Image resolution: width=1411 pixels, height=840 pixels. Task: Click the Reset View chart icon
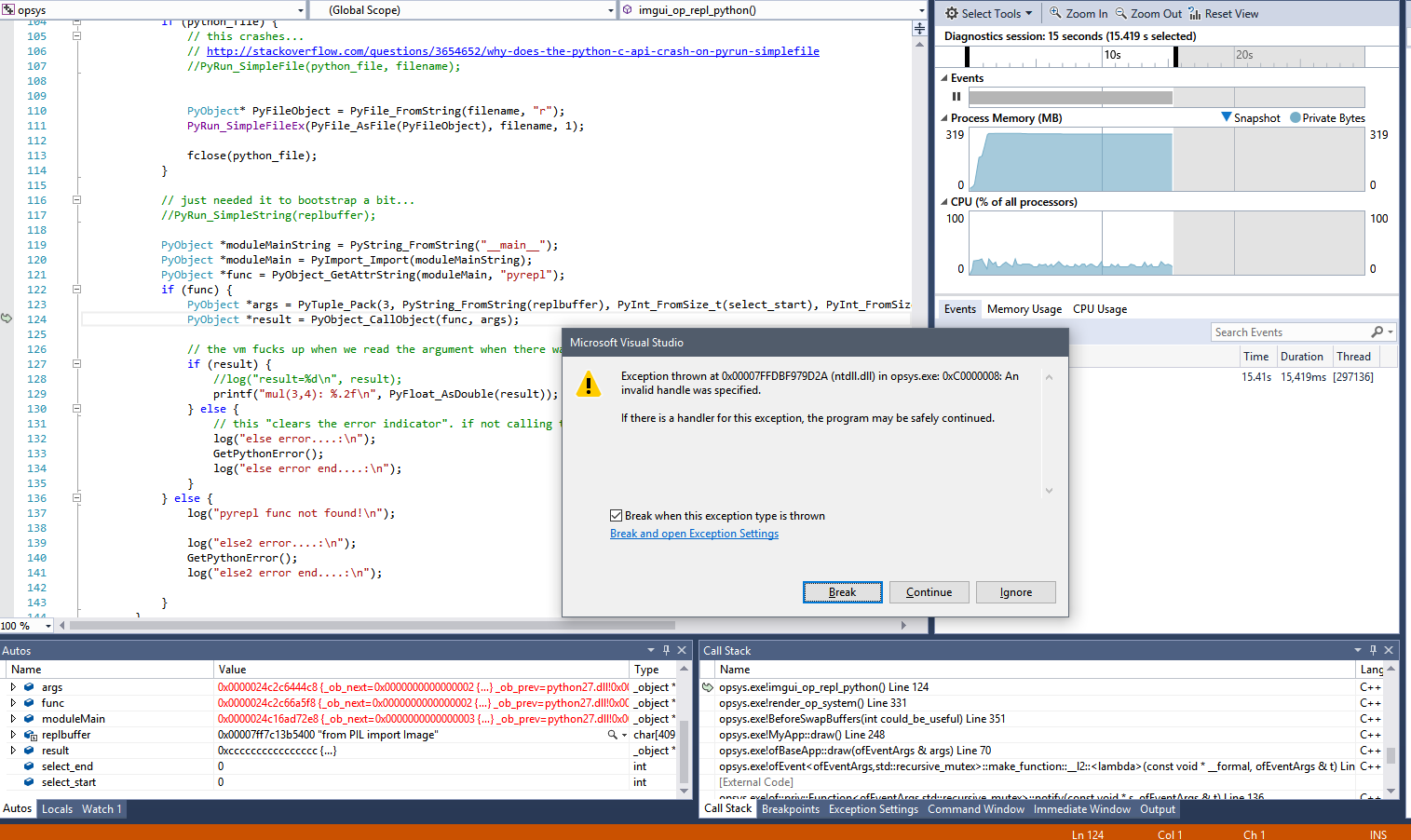[x=1193, y=13]
